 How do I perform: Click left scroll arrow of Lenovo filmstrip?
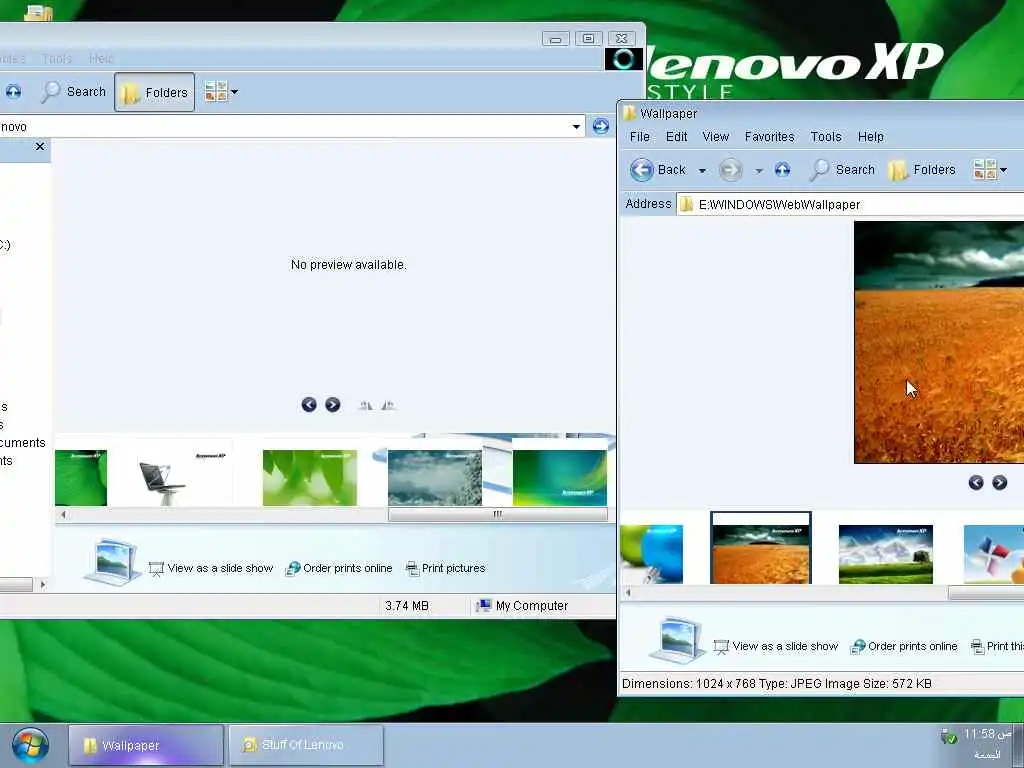point(63,515)
